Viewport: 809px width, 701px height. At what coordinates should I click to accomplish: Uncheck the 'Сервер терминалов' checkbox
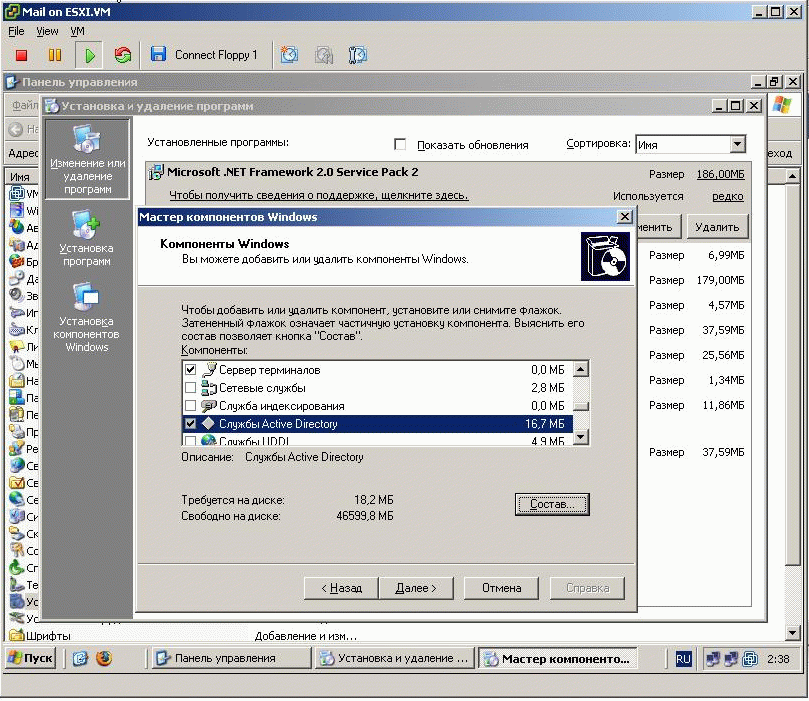pyautogui.click(x=190, y=370)
